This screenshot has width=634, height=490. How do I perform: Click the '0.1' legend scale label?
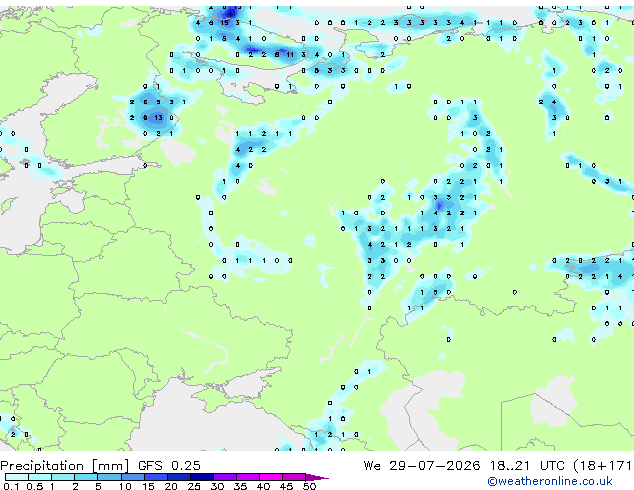pyautogui.click(x=11, y=486)
